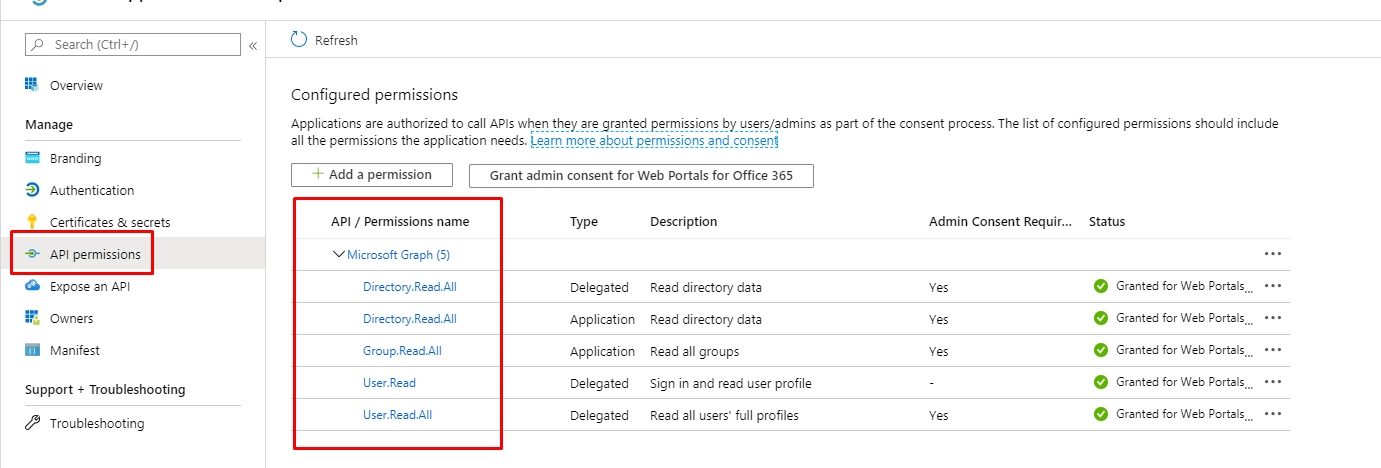Click the search magnifier icon in sidebar

coord(38,45)
